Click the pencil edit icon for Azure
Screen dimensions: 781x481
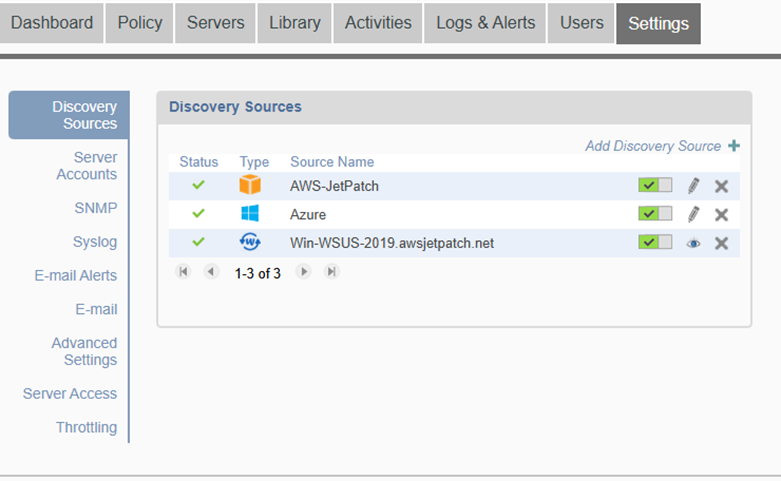(694, 214)
